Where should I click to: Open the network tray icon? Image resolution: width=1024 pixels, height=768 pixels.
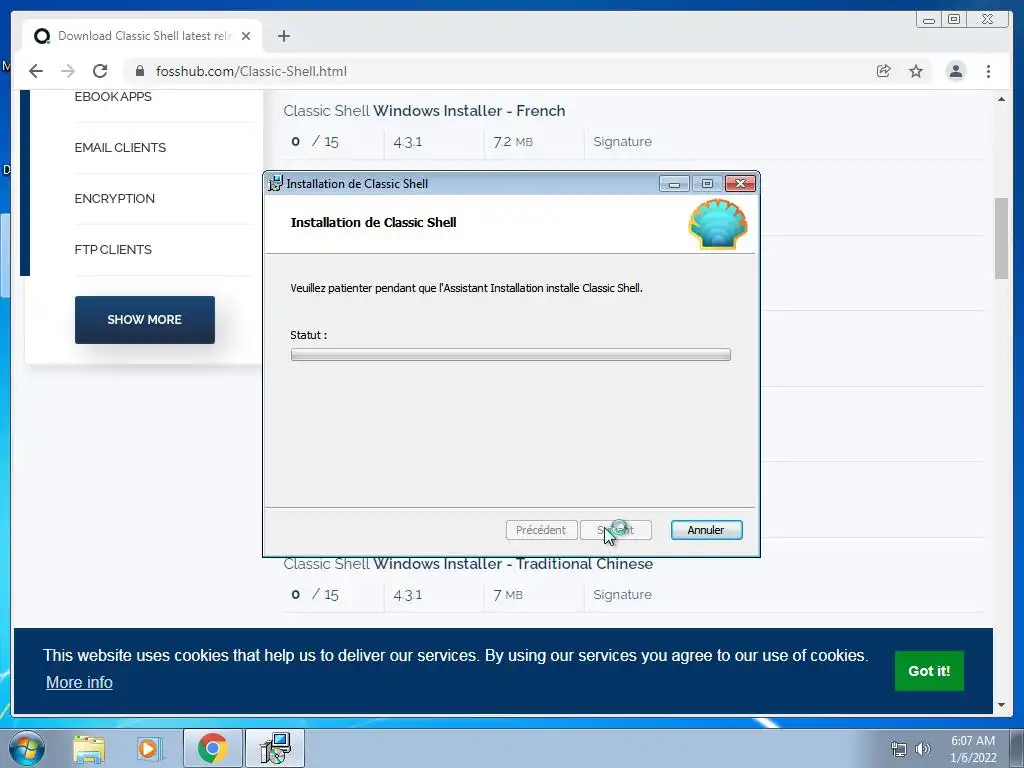point(899,749)
